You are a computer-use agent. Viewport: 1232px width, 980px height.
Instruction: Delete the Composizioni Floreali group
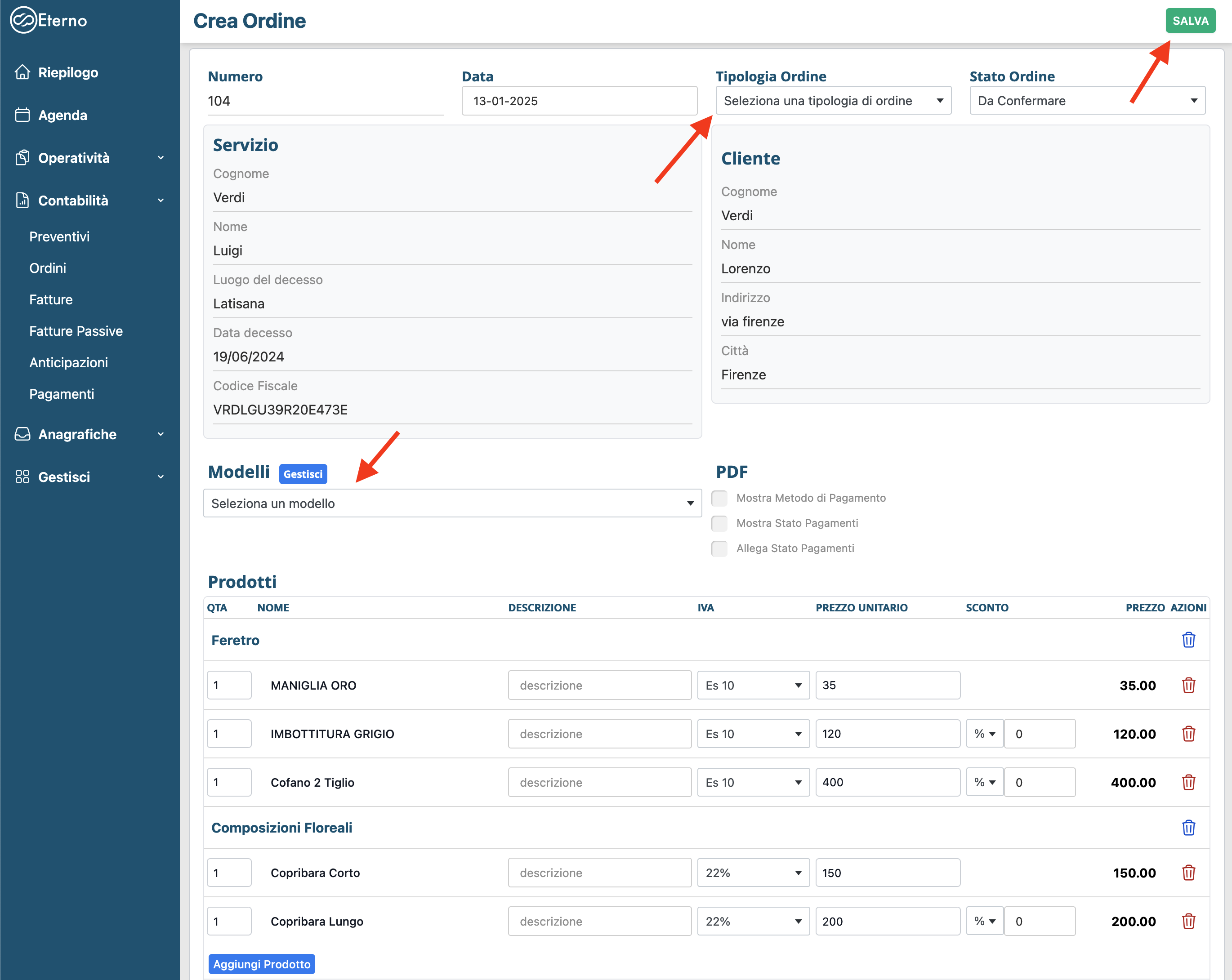point(1188,828)
